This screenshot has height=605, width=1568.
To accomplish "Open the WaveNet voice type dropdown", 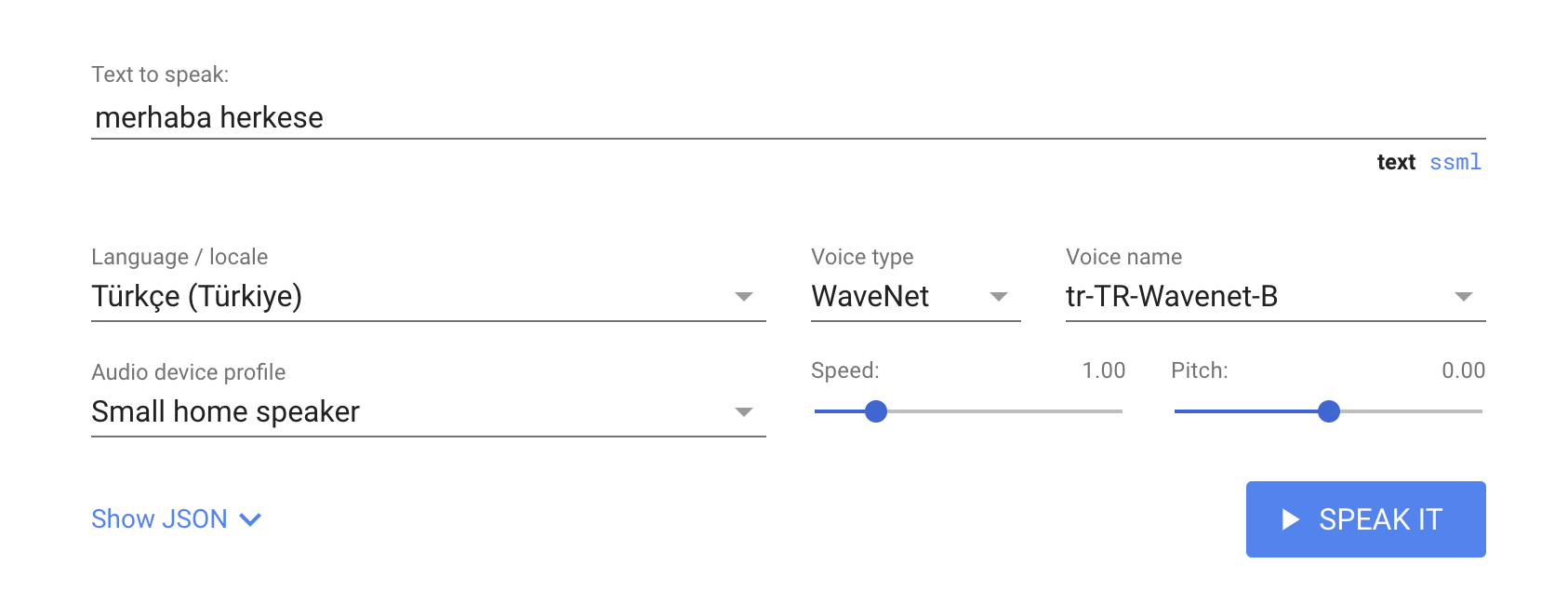I will pos(916,297).
